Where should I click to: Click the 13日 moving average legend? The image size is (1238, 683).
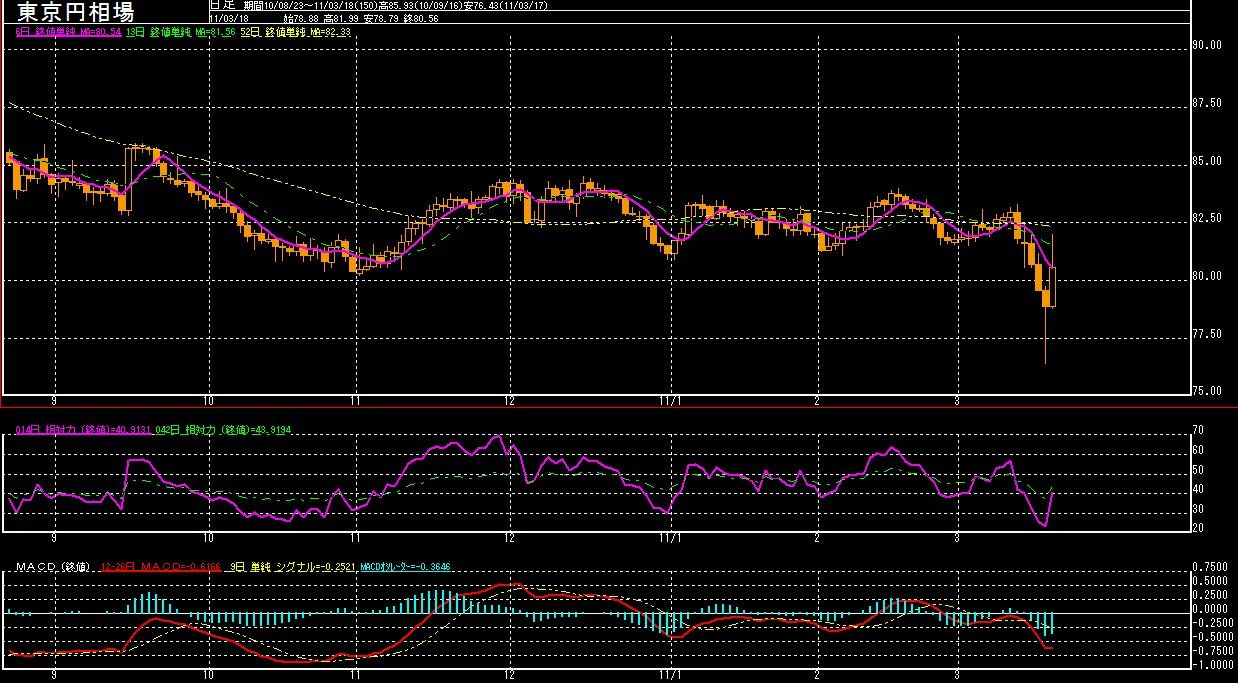click(181, 32)
